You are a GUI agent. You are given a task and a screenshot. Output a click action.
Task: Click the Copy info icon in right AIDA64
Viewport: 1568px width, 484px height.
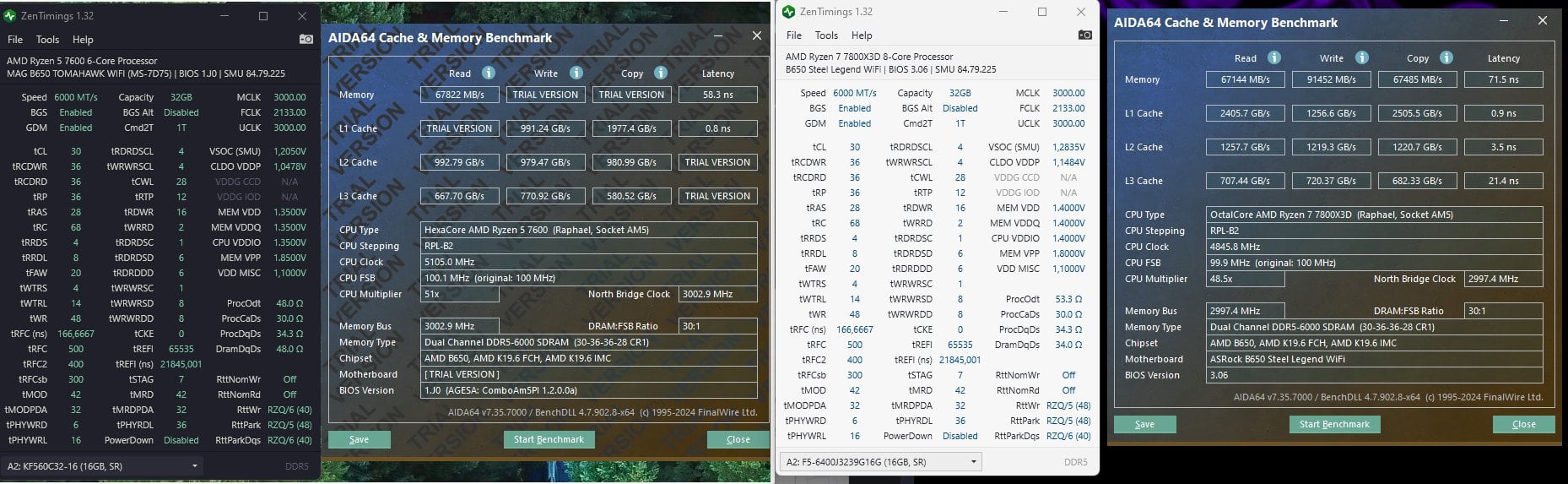coord(1446,57)
